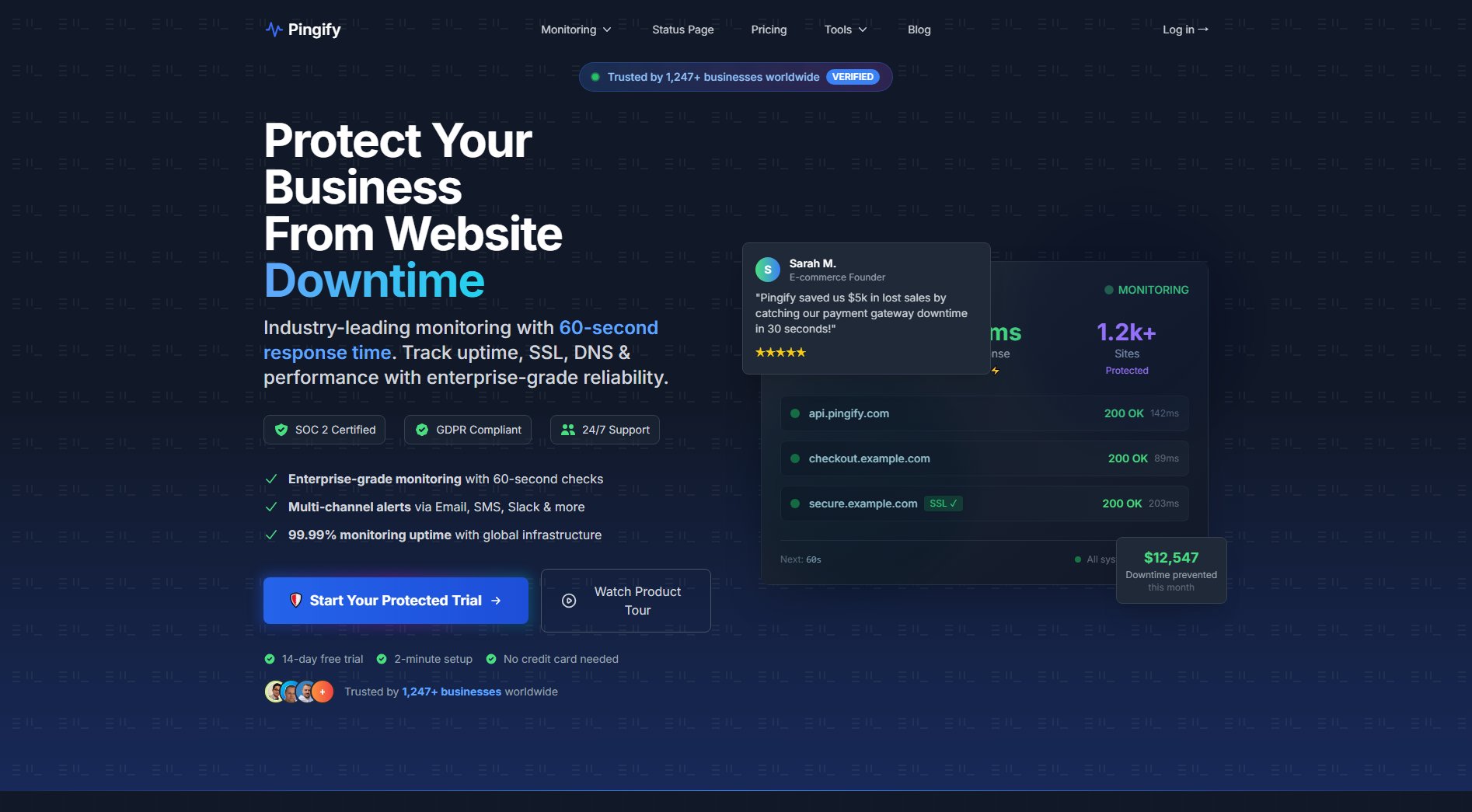Click the orange plus avatar icon
Viewport: 1472px width, 812px height.
(x=323, y=692)
